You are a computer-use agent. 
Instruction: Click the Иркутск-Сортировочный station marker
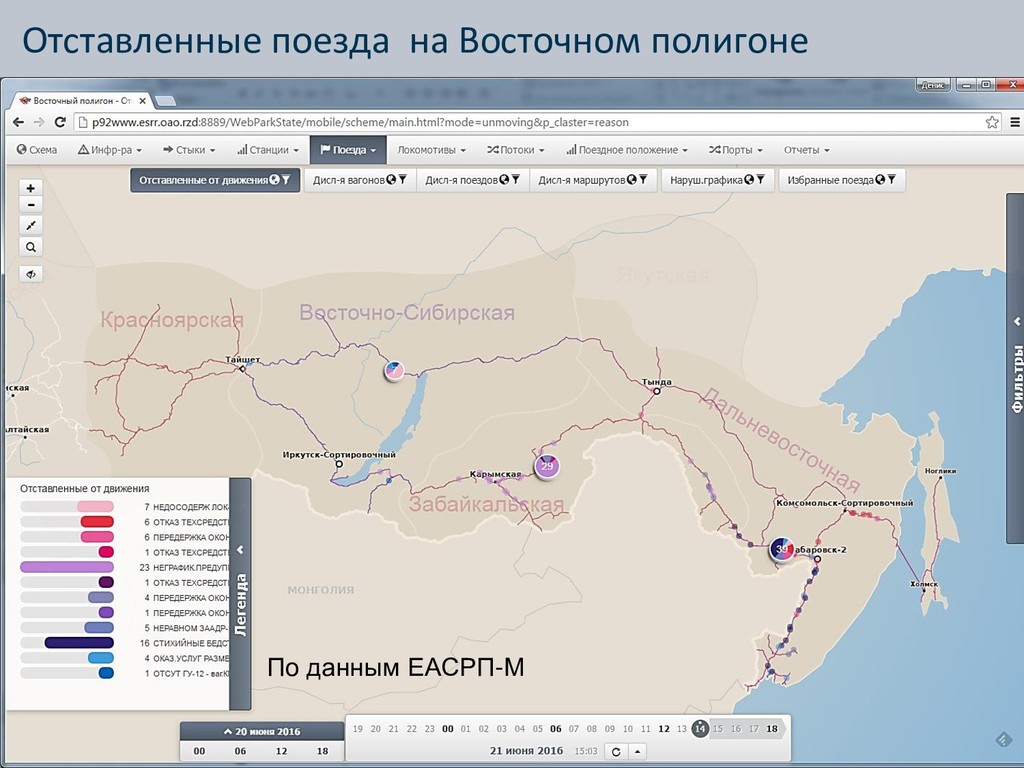tap(339, 464)
